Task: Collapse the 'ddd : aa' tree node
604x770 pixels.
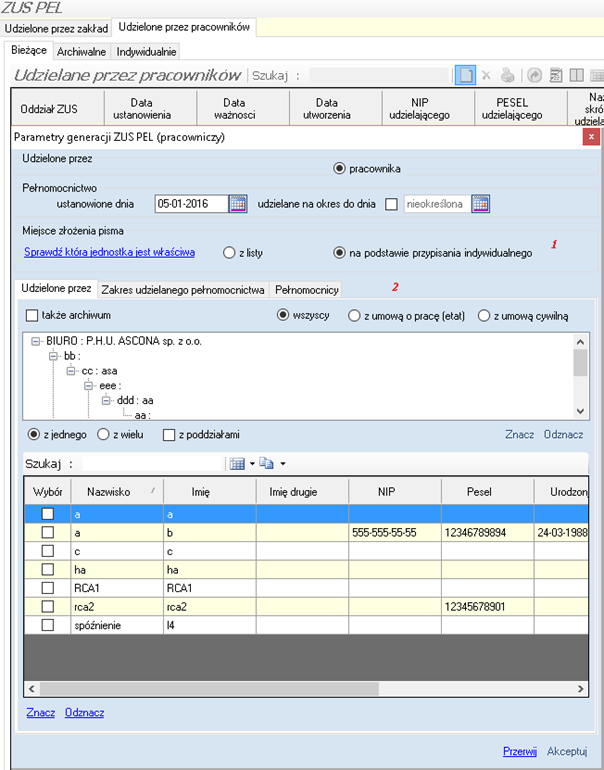Action: pos(106,401)
